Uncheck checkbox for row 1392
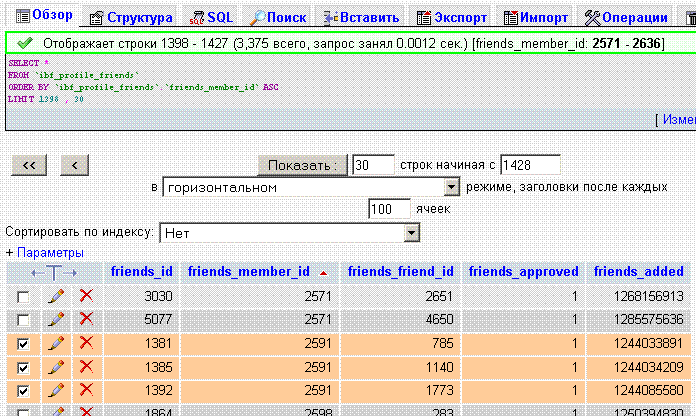This screenshot has height=416, width=696. pyautogui.click(x=23, y=391)
